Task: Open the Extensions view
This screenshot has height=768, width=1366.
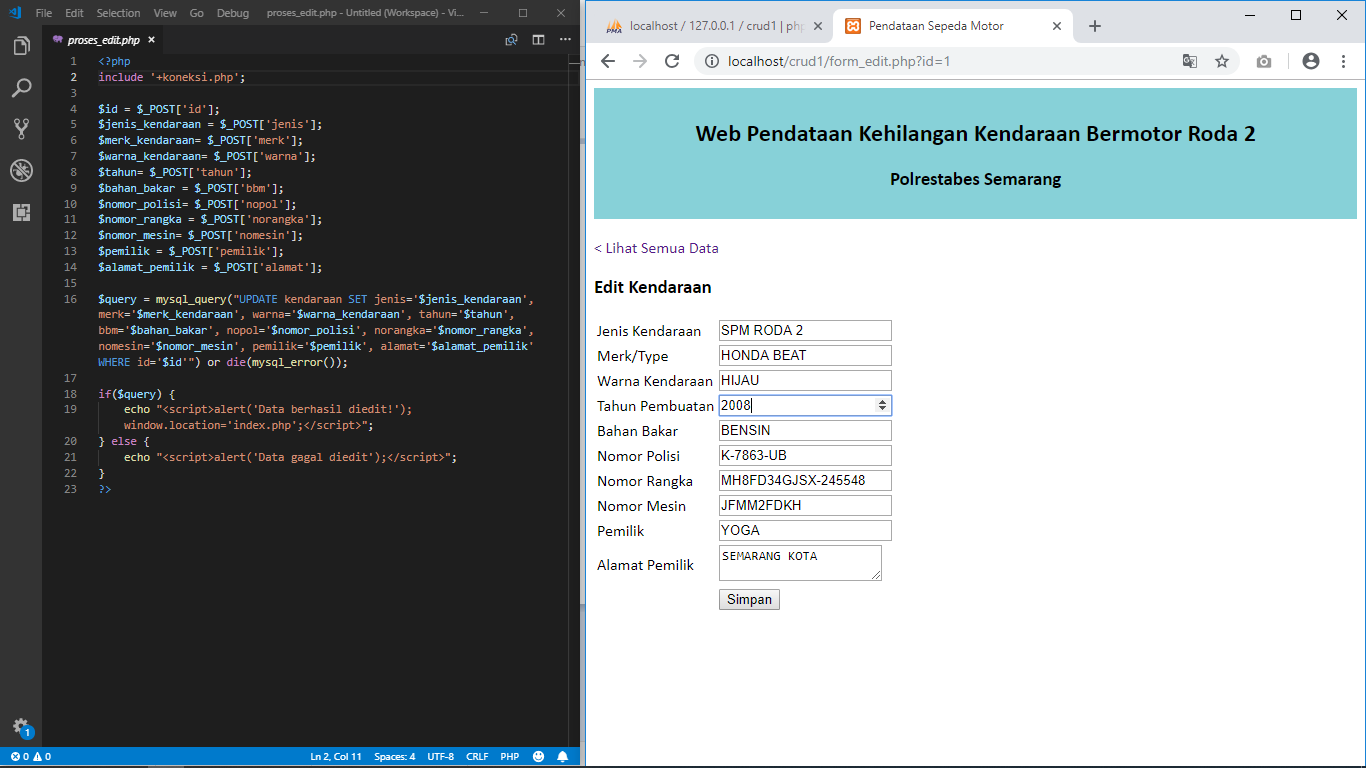Action: tap(21, 213)
